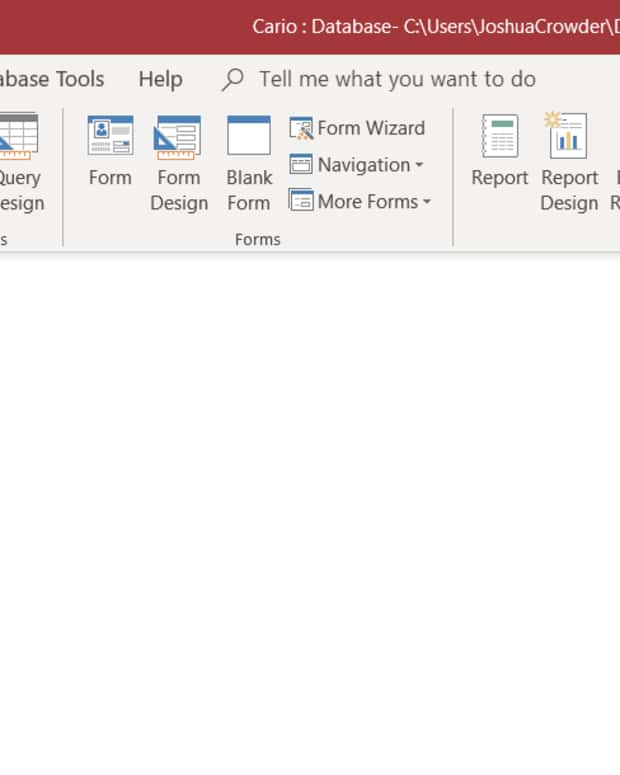Expand the More Forms dropdown arrow
Screen dimensions: 620x775
click(x=427, y=202)
